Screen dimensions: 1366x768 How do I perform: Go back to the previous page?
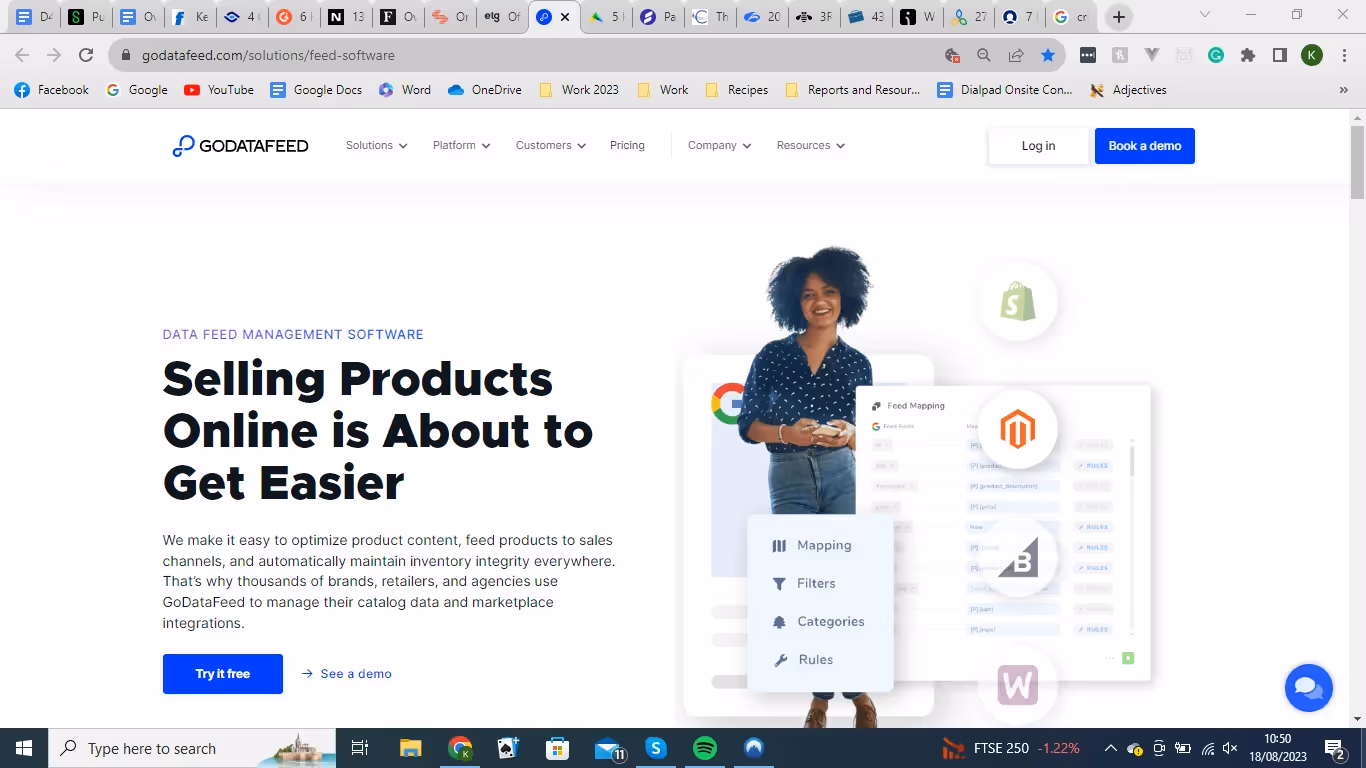22,56
